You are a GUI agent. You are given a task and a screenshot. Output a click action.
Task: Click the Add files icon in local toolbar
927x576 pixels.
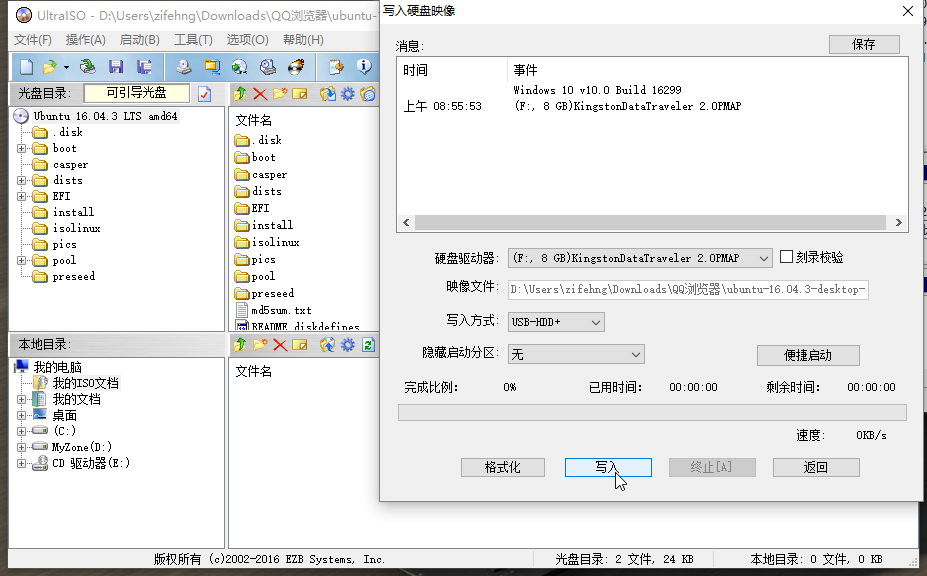click(x=328, y=345)
